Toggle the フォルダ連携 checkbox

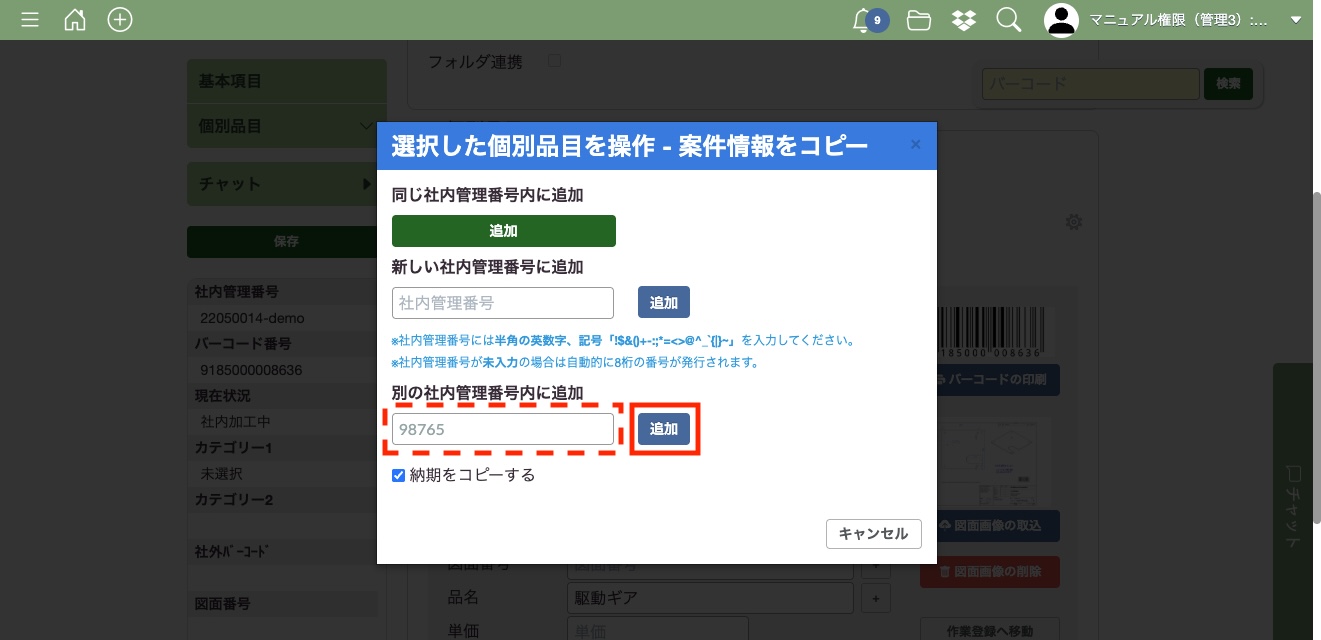coord(554,62)
